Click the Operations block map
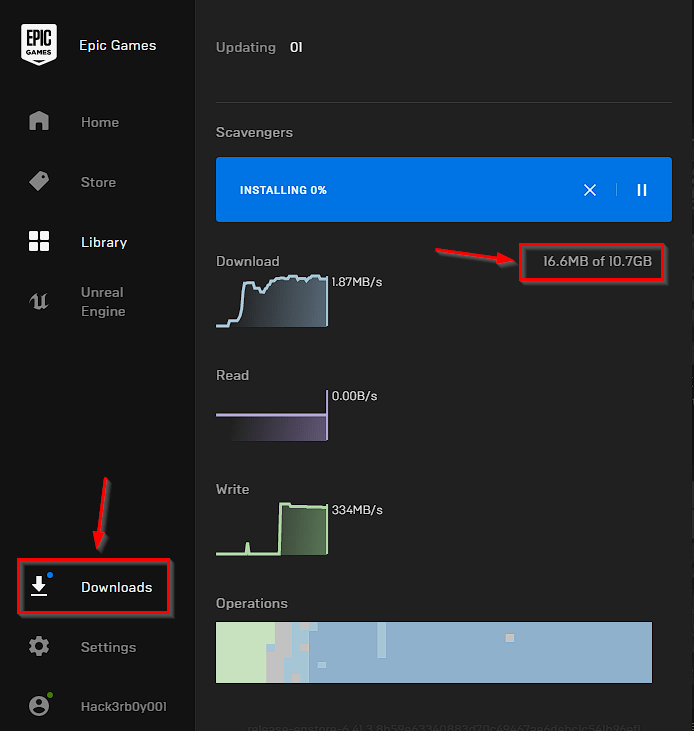 tap(434, 652)
